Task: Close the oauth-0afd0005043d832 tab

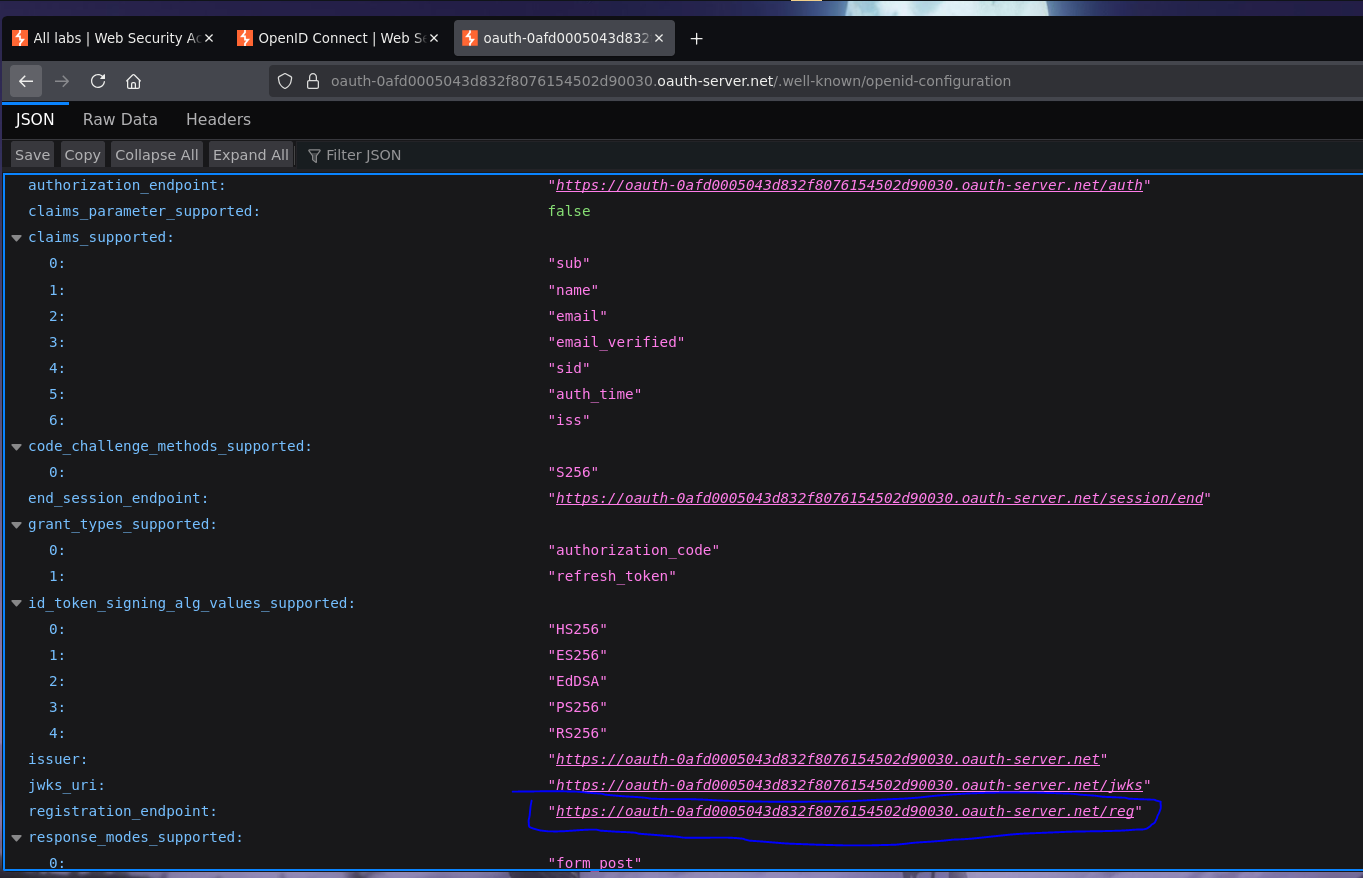Action: point(659,38)
